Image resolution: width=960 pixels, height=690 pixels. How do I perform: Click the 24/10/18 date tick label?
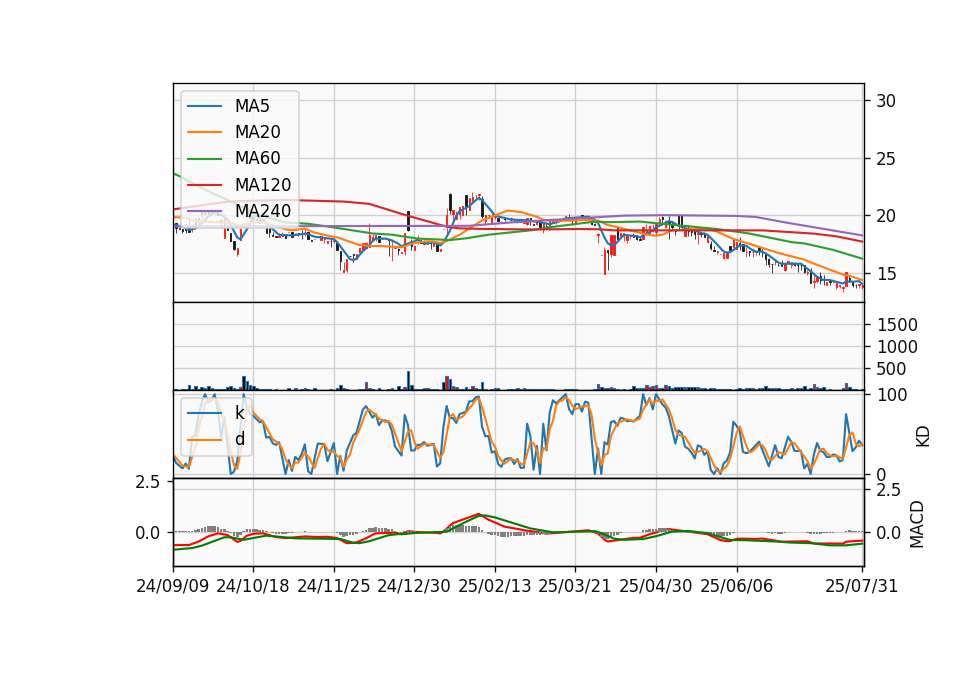(253, 586)
